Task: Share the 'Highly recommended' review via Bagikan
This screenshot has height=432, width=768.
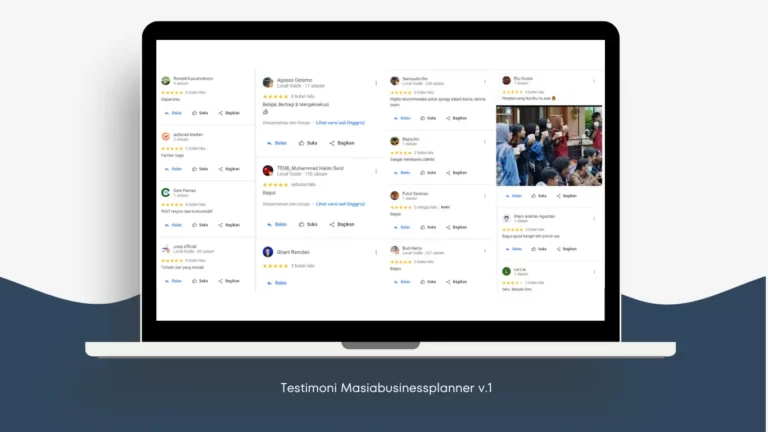Action: 456,119
